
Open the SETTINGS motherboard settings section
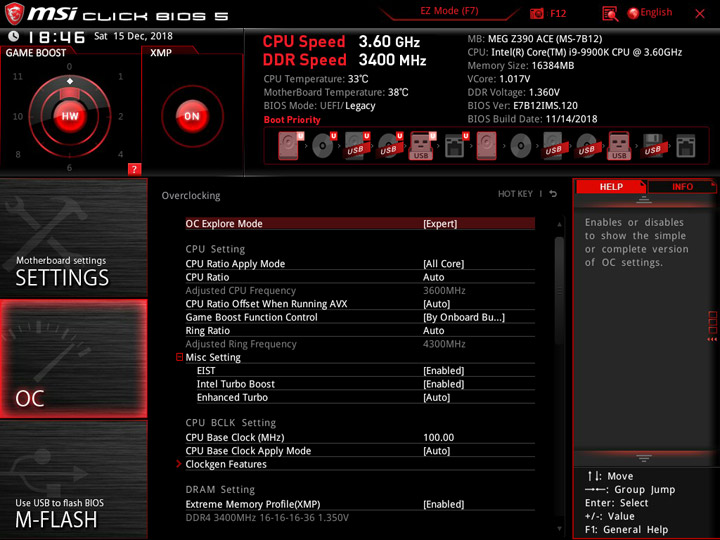click(x=73, y=238)
